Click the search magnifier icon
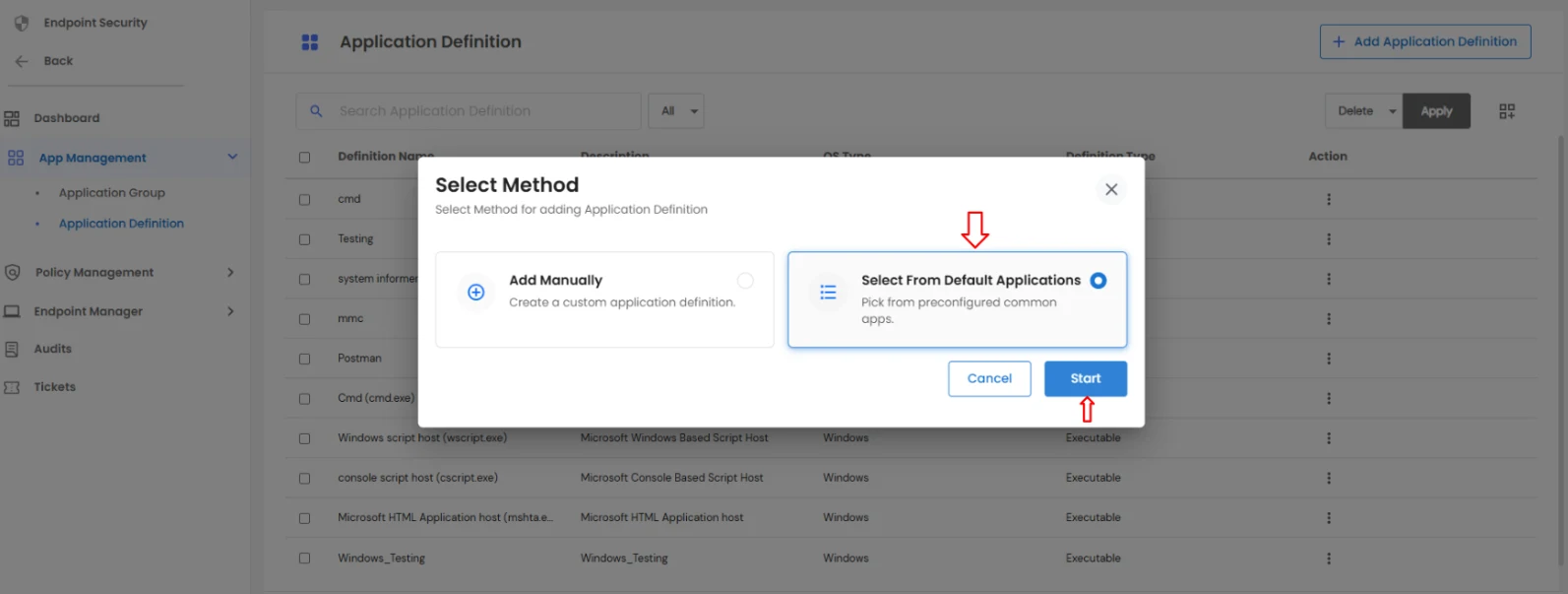The height and width of the screenshot is (594, 1568). [x=313, y=110]
